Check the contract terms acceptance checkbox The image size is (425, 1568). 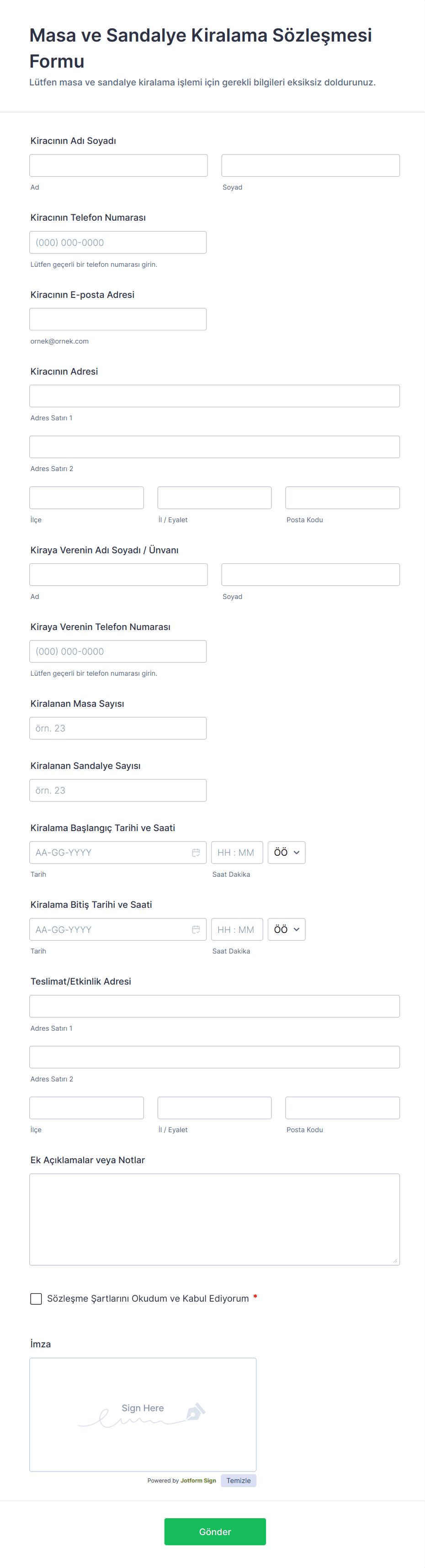coord(36,1298)
